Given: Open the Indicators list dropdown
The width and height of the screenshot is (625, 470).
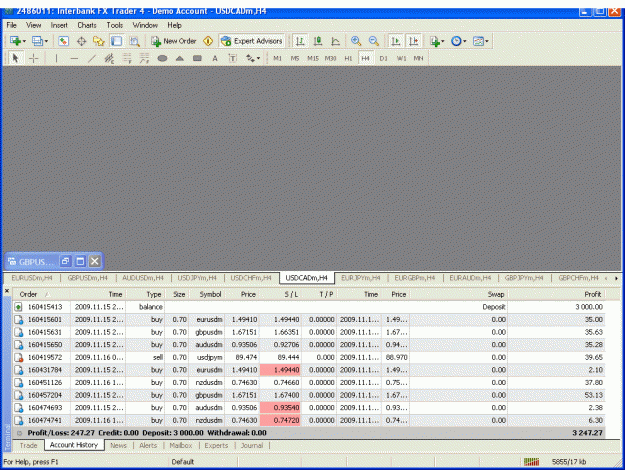Looking at the screenshot, I should coord(437,41).
